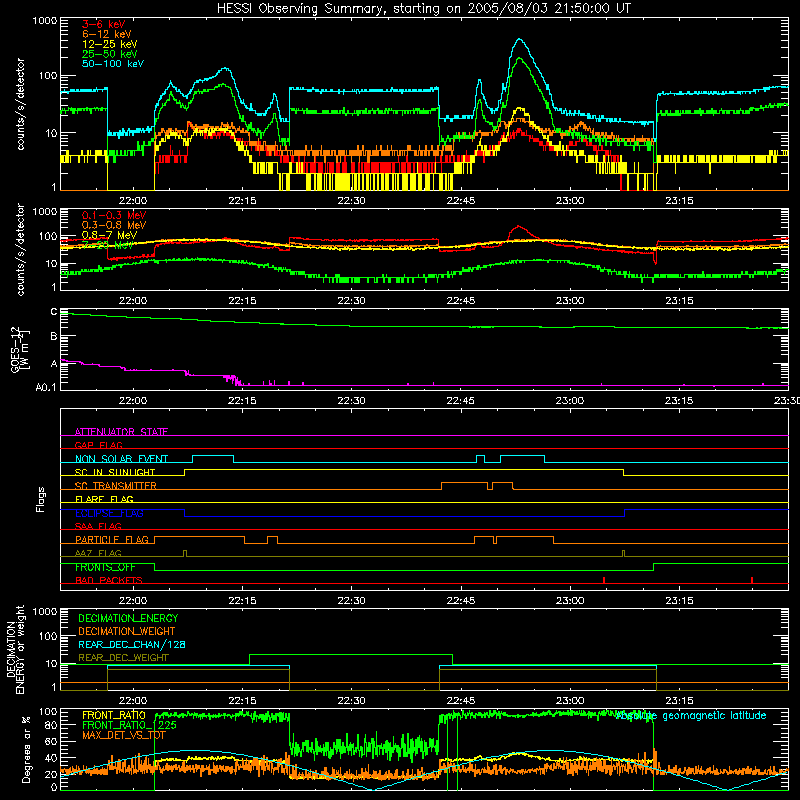Select the 50-100 keV legend label
The height and width of the screenshot is (800, 800).
coord(113,64)
